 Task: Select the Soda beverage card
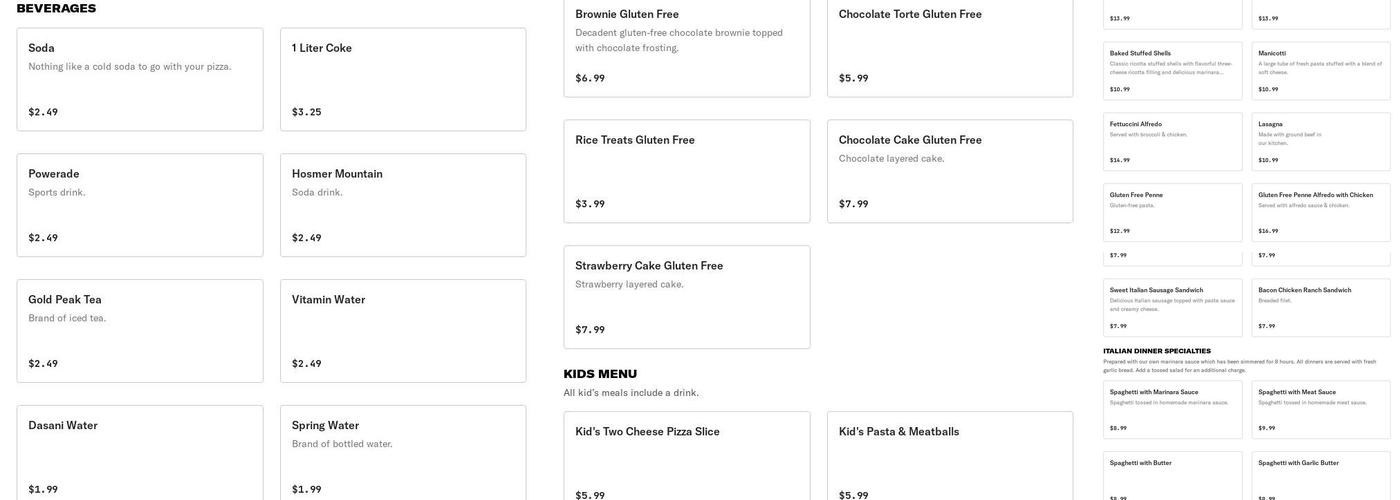140,79
